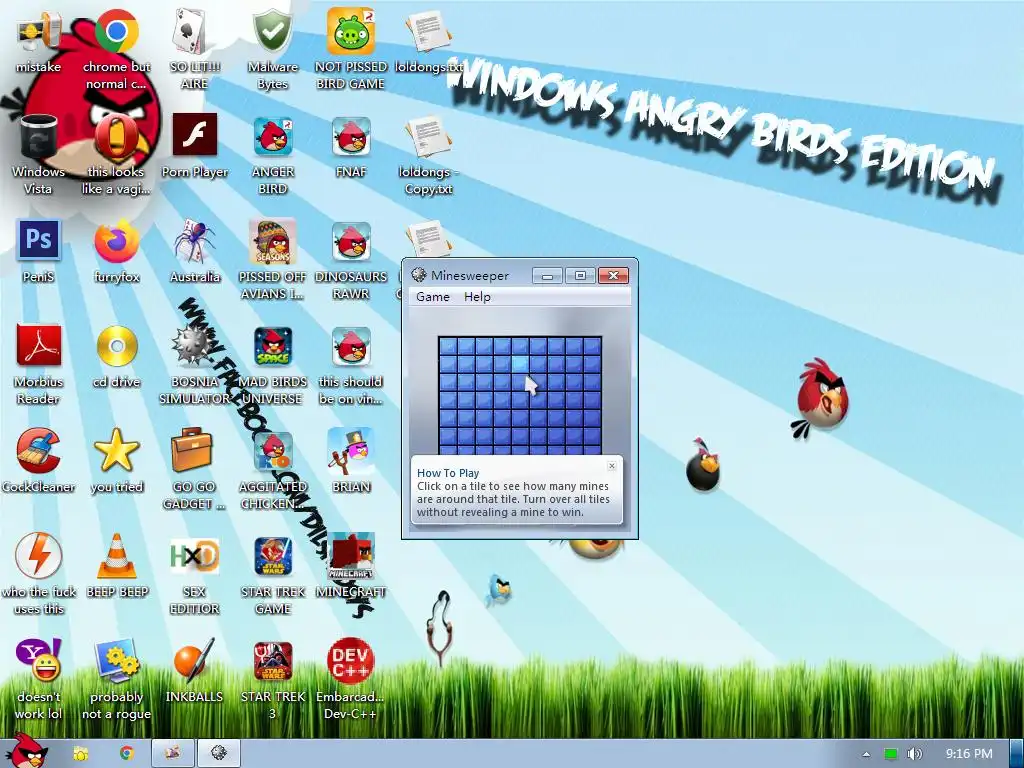Image resolution: width=1024 pixels, height=768 pixels.
Task: Select the Flash Player desktop icon
Action: tap(195, 135)
